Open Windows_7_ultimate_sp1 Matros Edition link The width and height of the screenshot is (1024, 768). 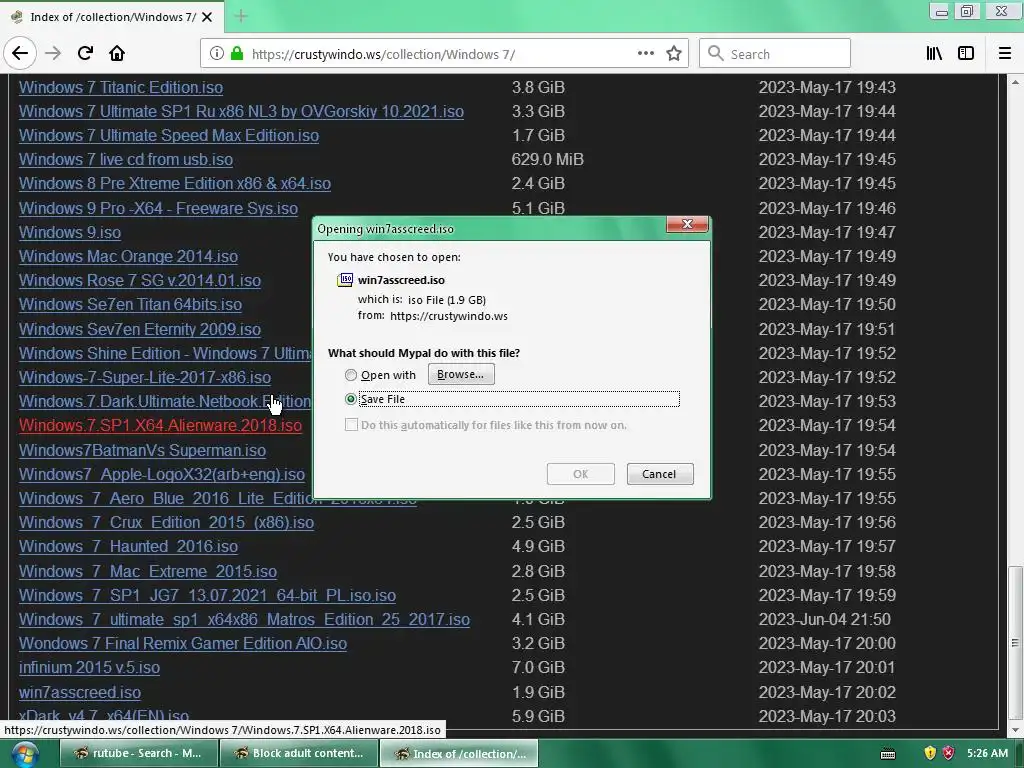tap(244, 620)
